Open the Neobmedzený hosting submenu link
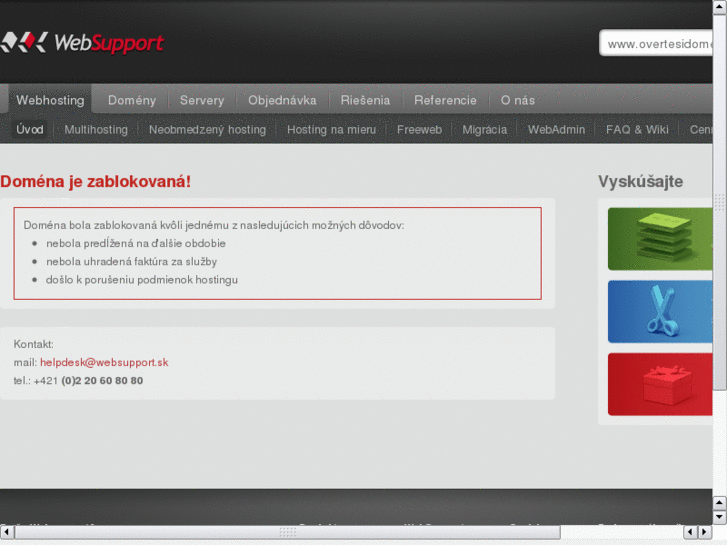This screenshot has width=727, height=545. tap(207, 129)
